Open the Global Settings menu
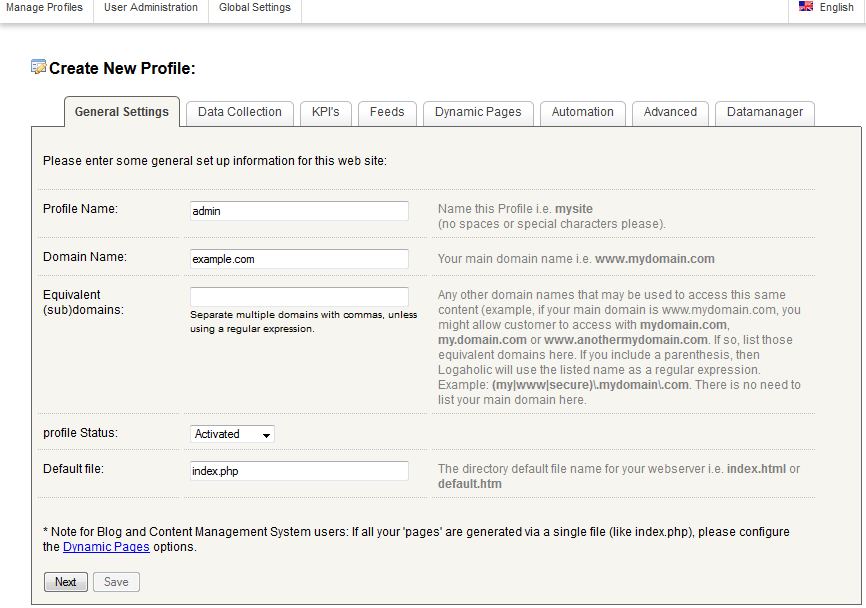This screenshot has width=866, height=608. 255,8
